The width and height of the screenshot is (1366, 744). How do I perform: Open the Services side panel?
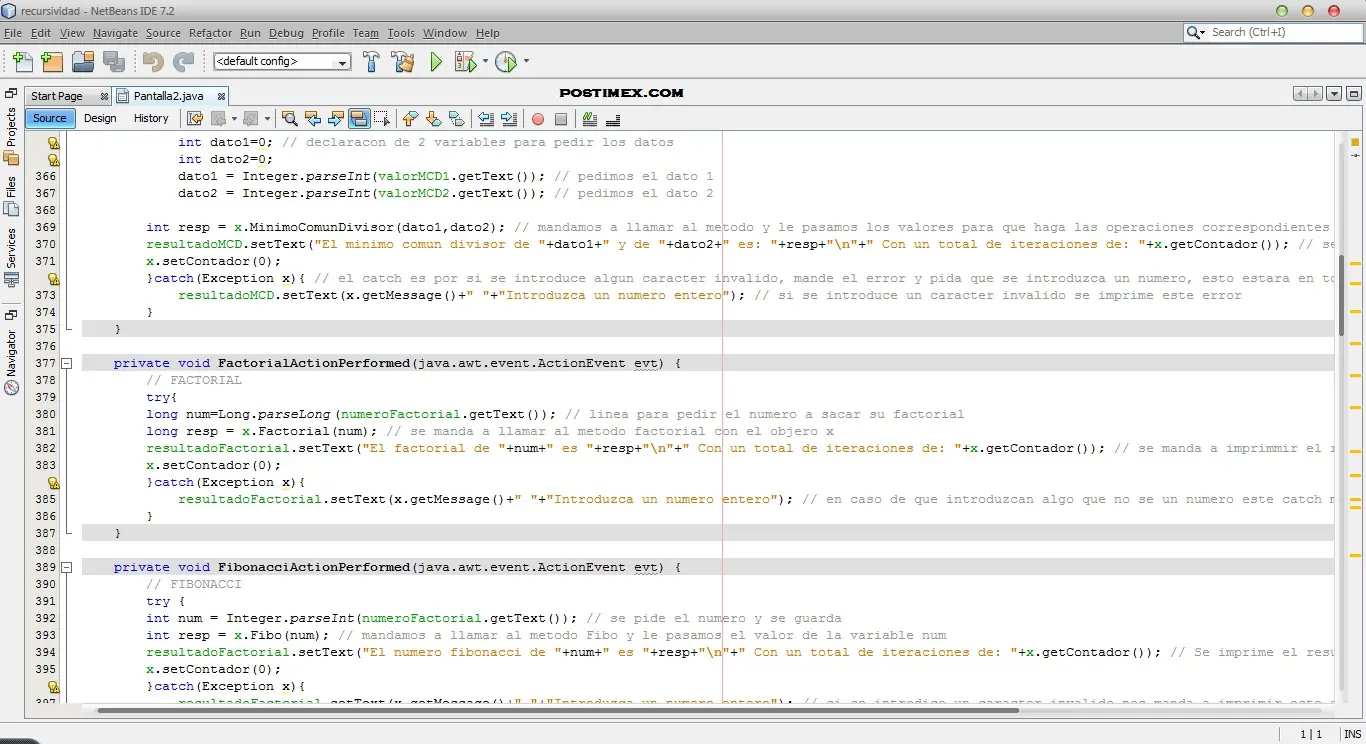tap(11, 257)
